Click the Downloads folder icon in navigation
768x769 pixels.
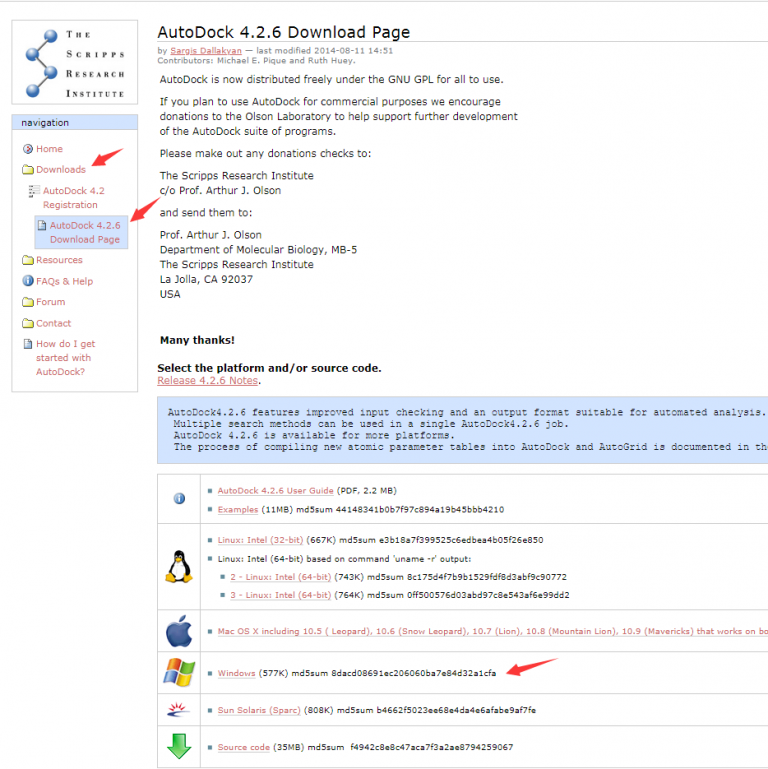click(x=28, y=170)
